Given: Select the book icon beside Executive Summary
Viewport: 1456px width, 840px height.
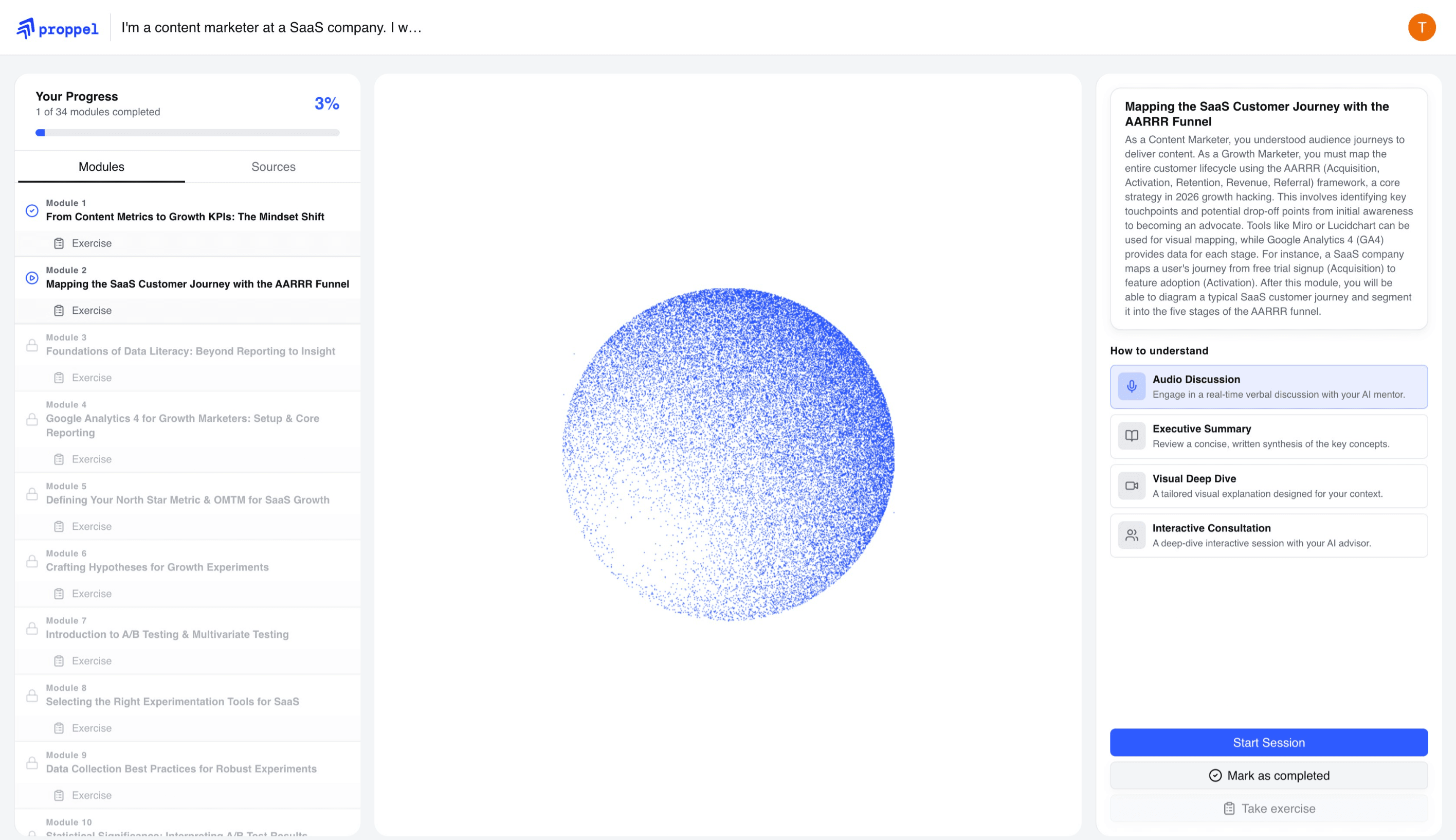Looking at the screenshot, I should pos(1132,436).
